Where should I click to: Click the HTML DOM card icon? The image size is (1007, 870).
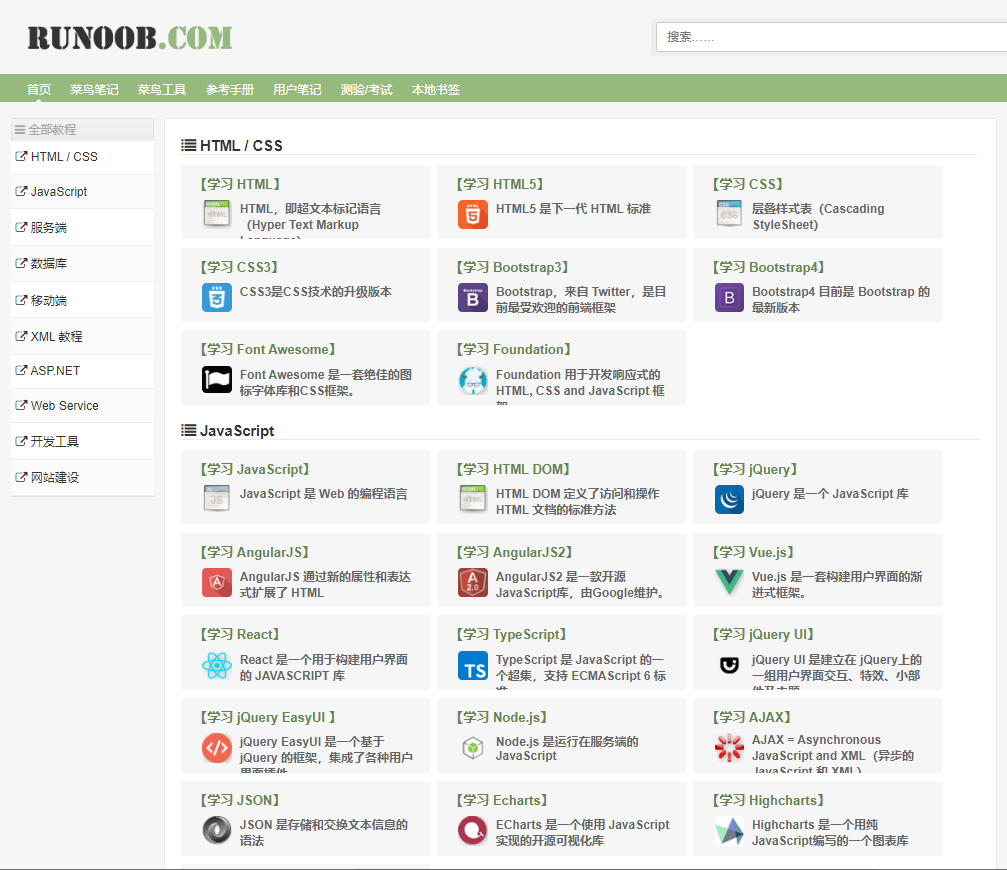pyautogui.click(x=473, y=499)
